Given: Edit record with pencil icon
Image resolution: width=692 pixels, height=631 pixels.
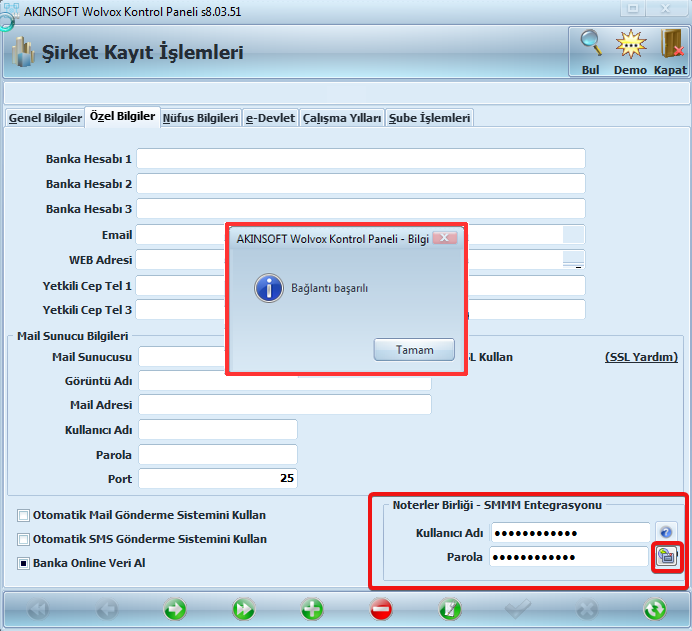Looking at the screenshot, I should [x=450, y=609].
